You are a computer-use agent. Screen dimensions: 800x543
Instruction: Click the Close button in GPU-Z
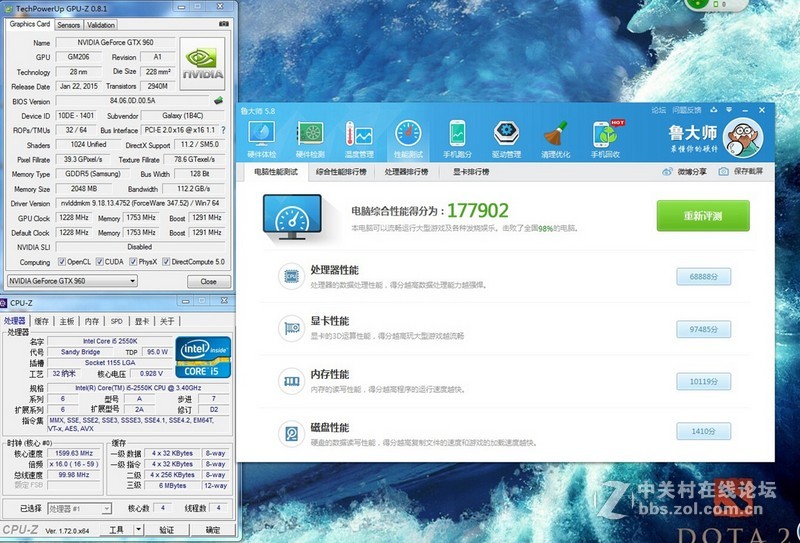coord(209,282)
